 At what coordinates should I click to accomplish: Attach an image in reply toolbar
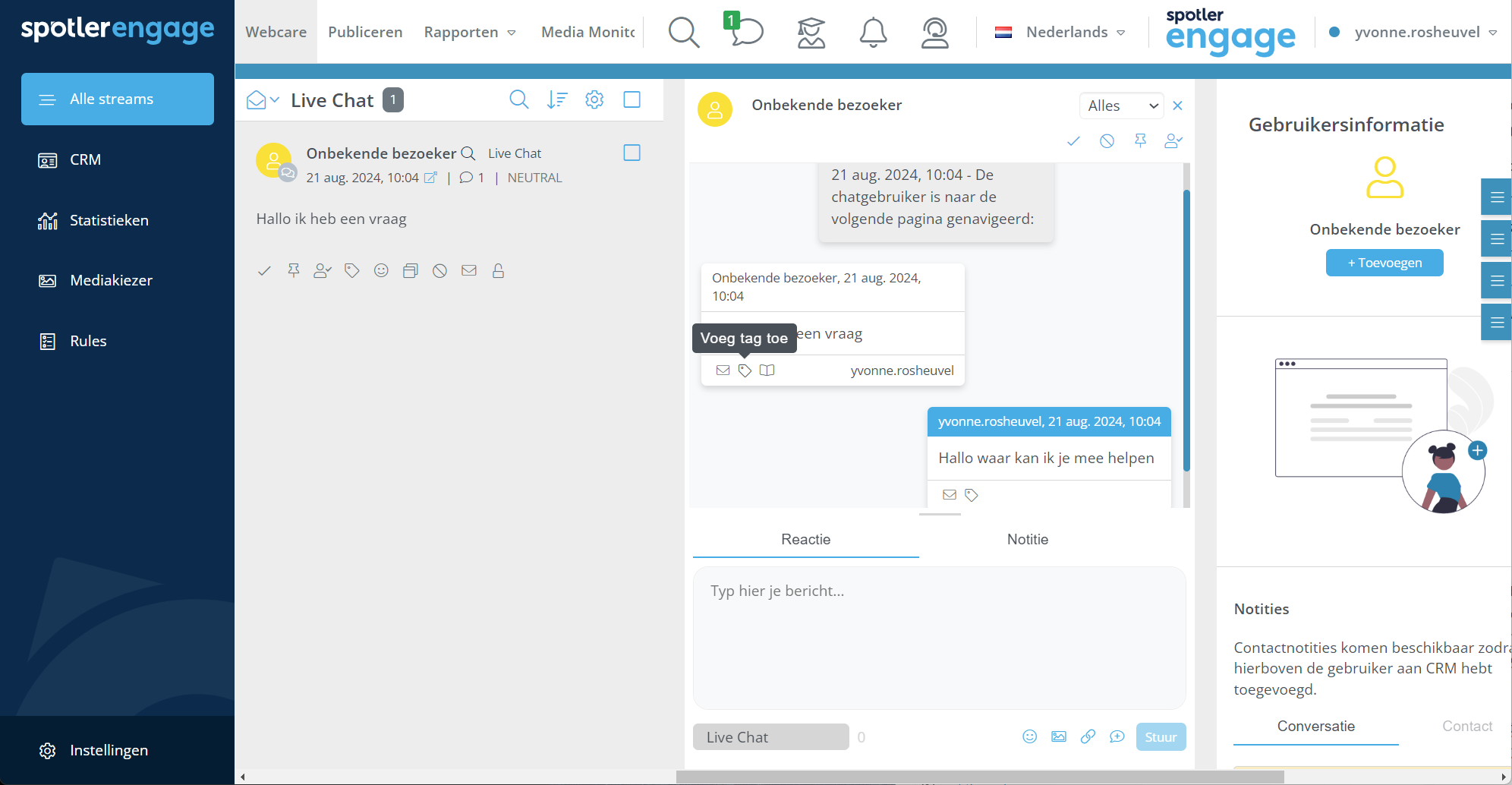tap(1059, 736)
